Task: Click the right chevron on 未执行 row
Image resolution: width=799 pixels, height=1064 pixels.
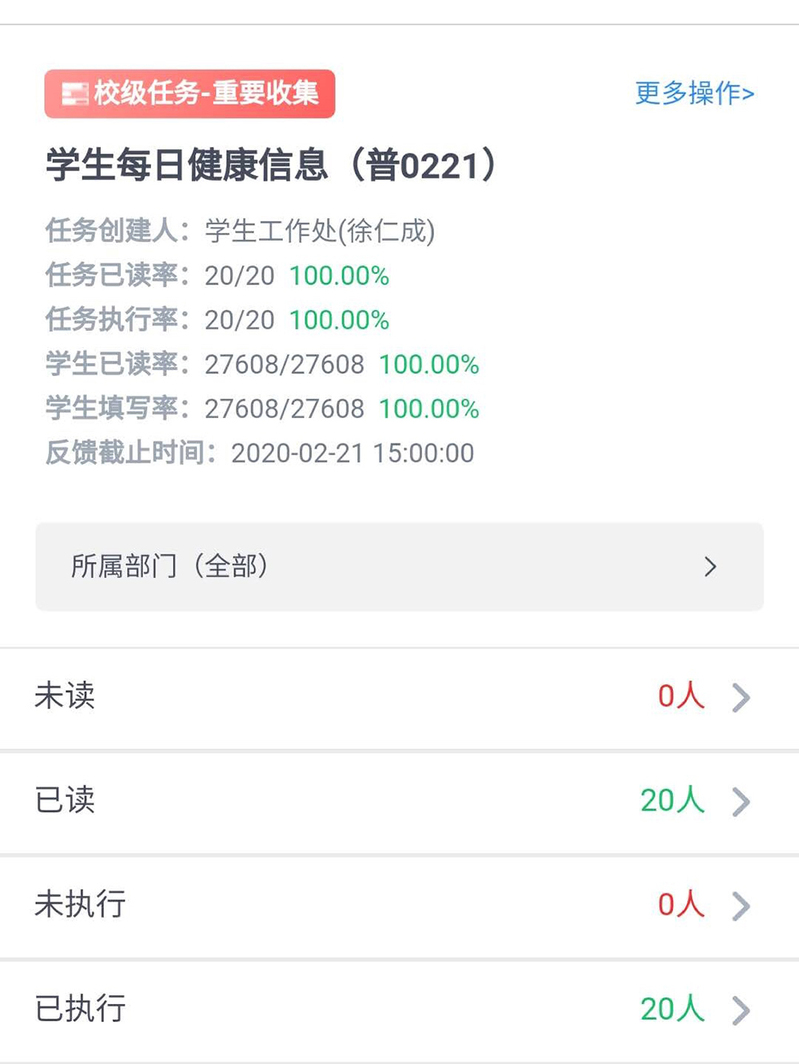Action: [740, 905]
